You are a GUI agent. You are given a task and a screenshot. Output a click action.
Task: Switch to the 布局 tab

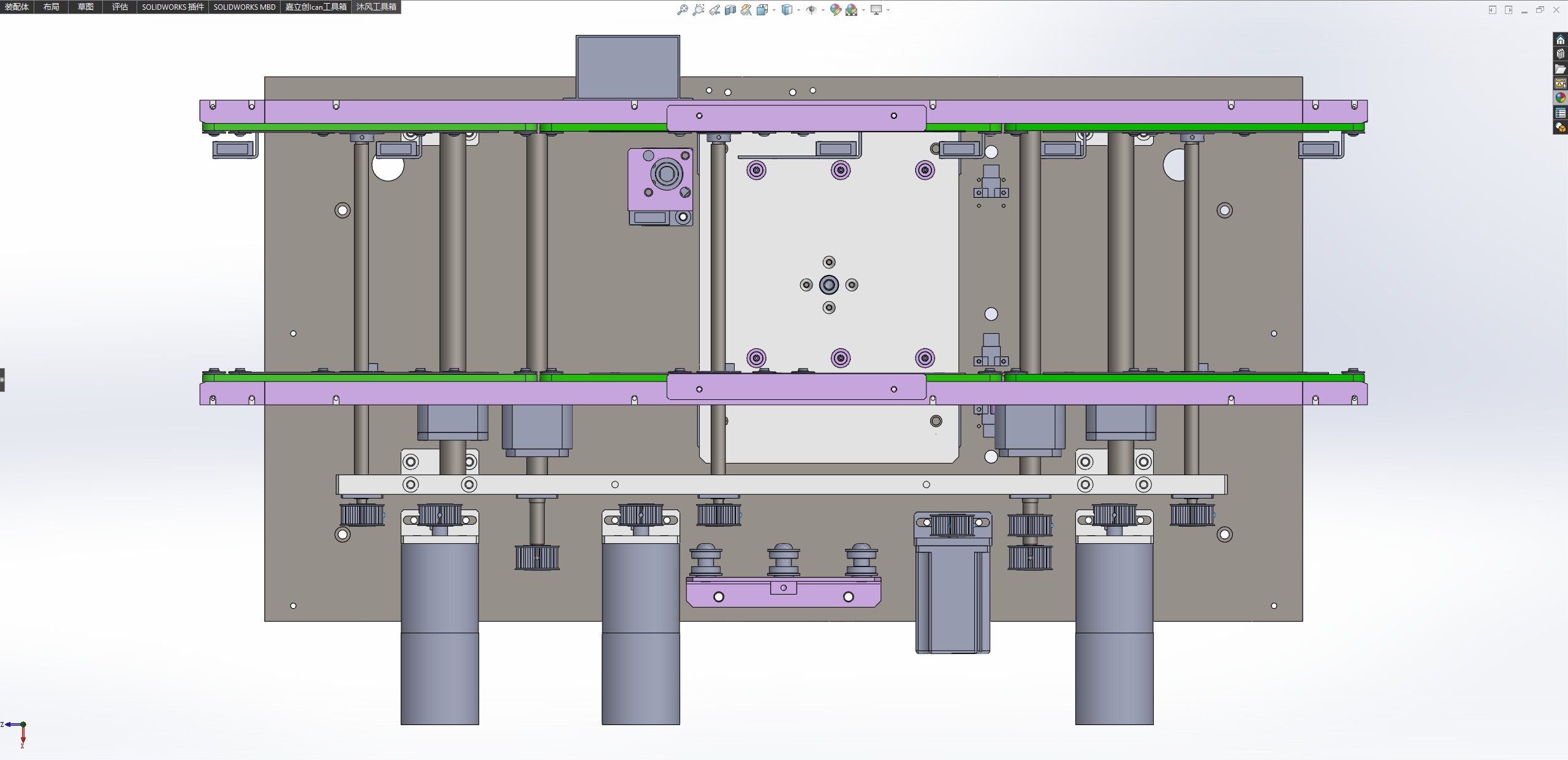coord(51,7)
